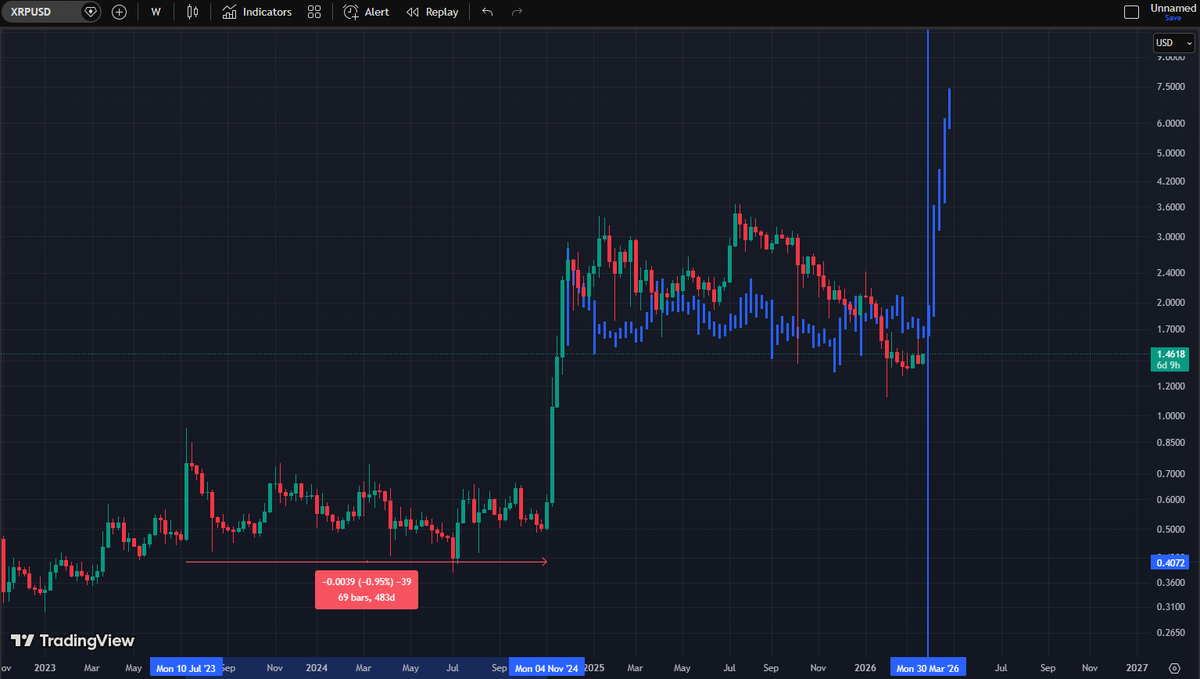Viewport: 1200px width, 679px height.
Task: Open the candlestick chart style selector
Action: coord(193,12)
